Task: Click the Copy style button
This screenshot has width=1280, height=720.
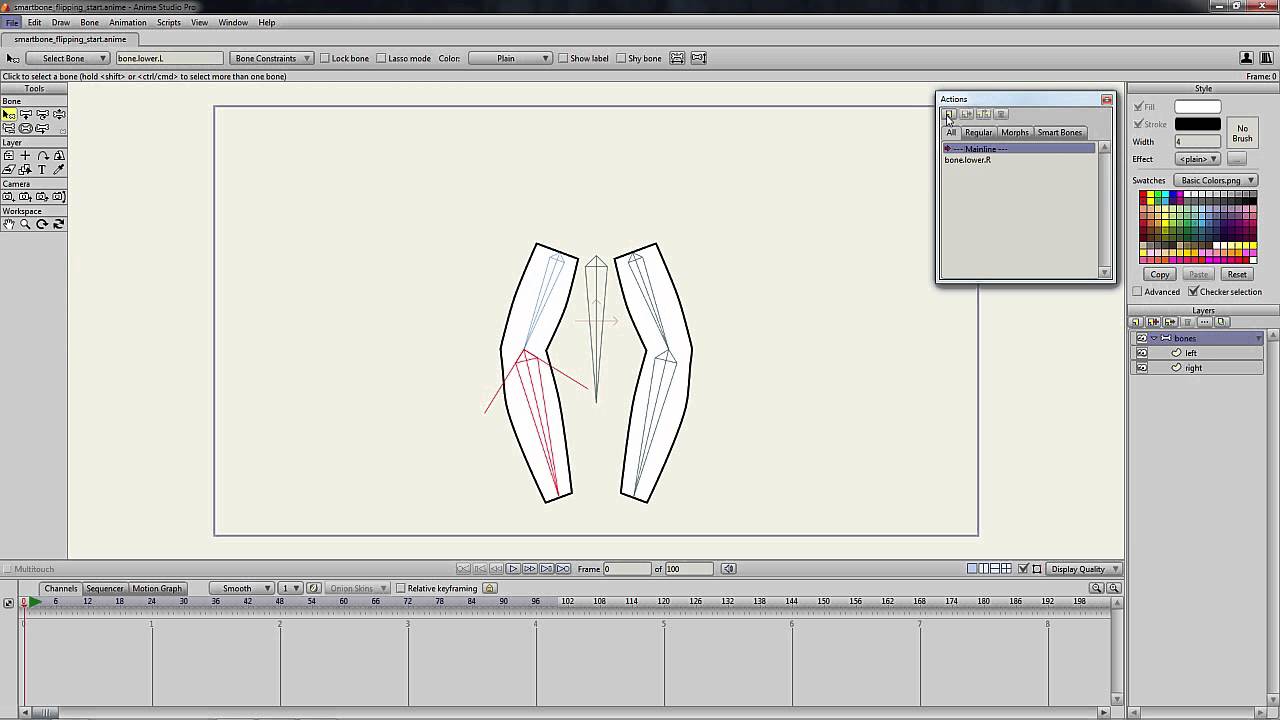Action: [1160, 274]
